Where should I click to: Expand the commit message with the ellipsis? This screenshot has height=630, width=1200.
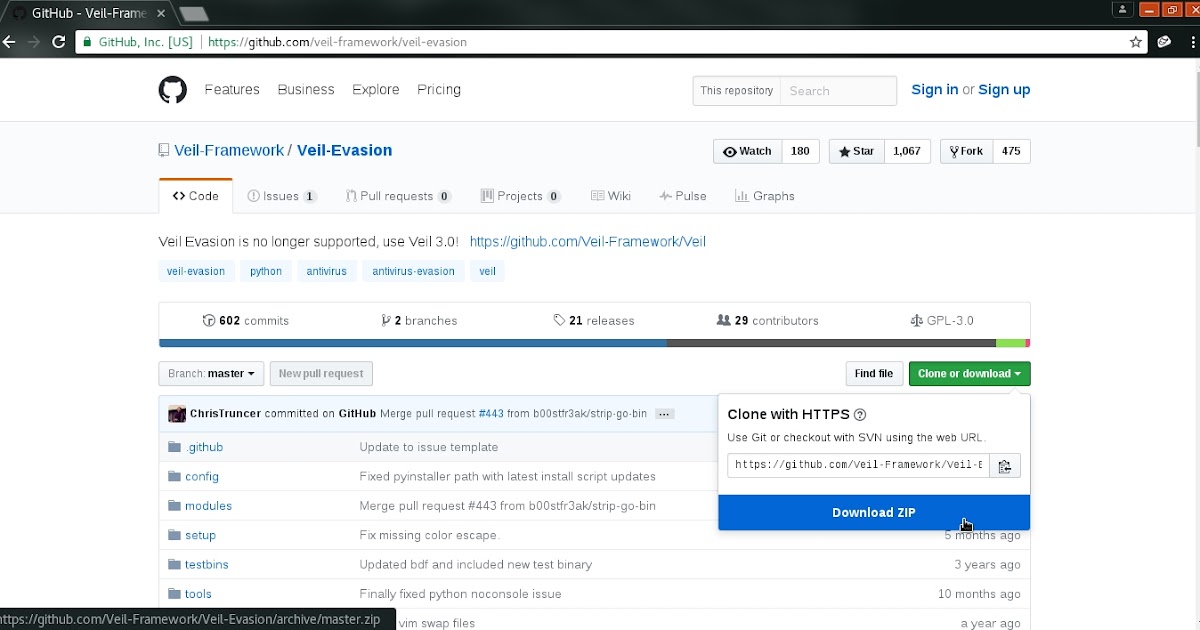[x=664, y=413]
